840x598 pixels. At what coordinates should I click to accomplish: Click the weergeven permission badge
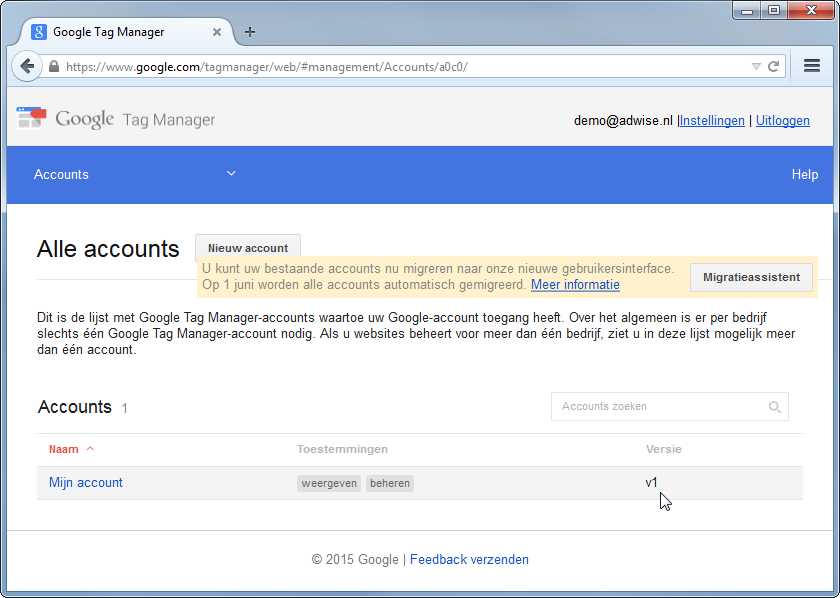[x=328, y=482]
